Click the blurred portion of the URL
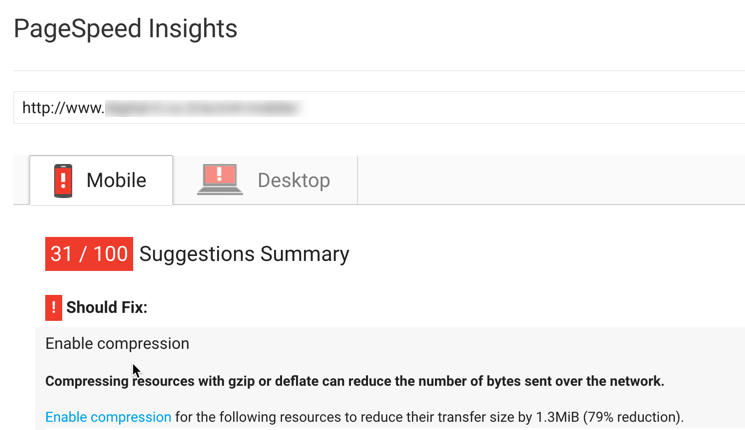The height and width of the screenshot is (430, 745). pyautogui.click(x=203, y=108)
